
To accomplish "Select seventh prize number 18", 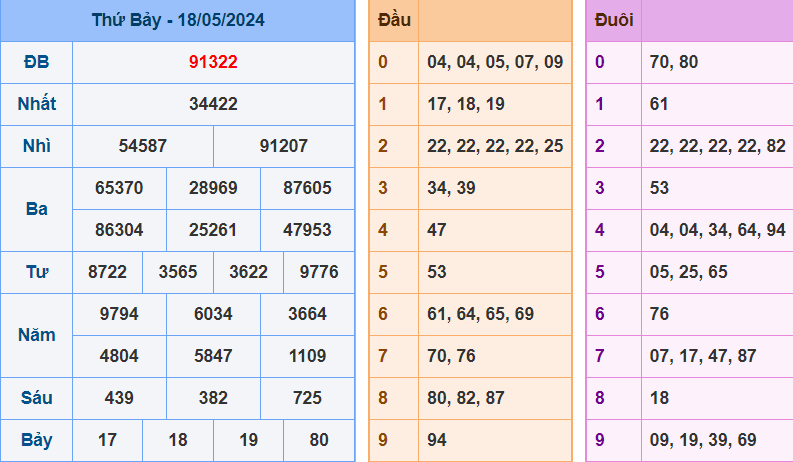I will [x=178, y=440].
